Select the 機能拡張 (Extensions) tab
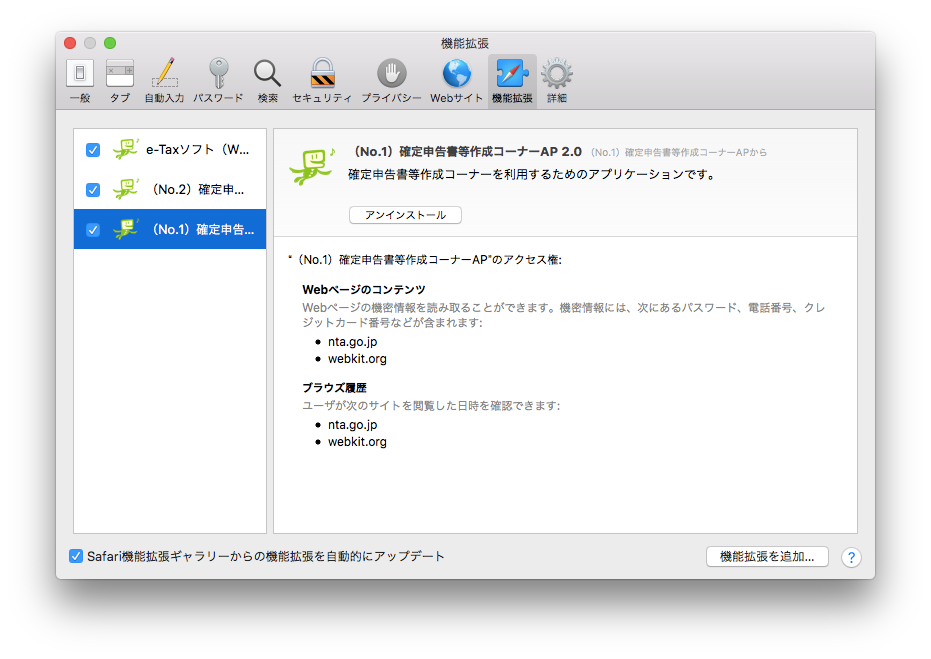Image resolution: width=931 pixels, height=659 pixels. pyautogui.click(x=512, y=80)
